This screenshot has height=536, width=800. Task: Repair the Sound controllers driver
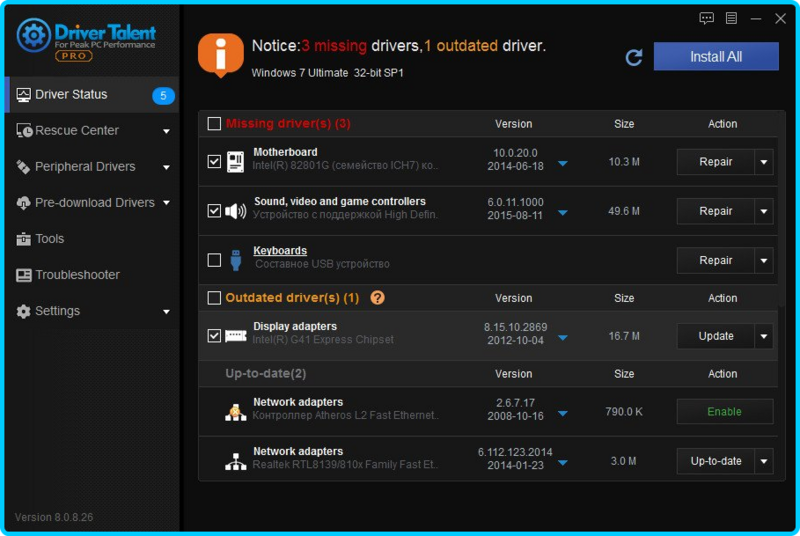715,211
